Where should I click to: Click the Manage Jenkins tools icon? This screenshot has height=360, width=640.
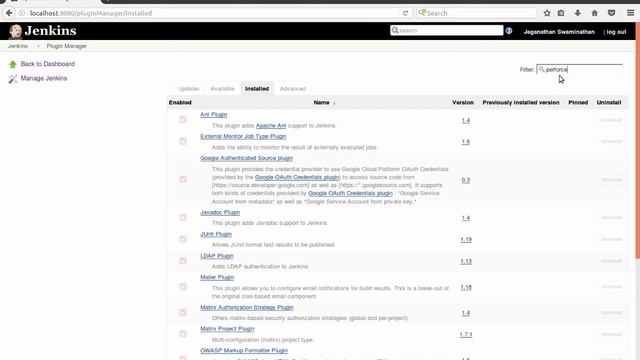coord(13,78)
